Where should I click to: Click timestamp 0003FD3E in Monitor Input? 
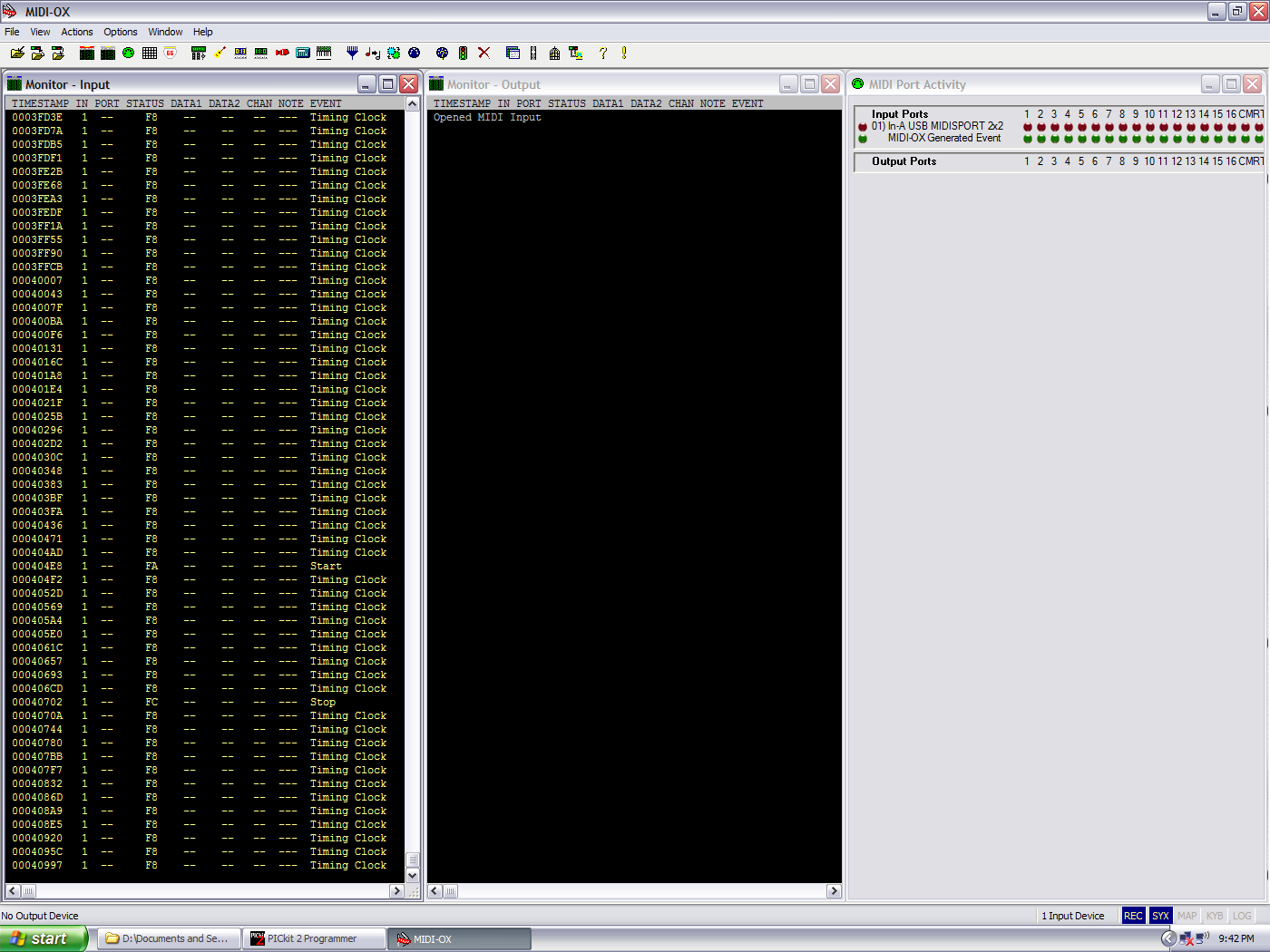click(37, 117)
